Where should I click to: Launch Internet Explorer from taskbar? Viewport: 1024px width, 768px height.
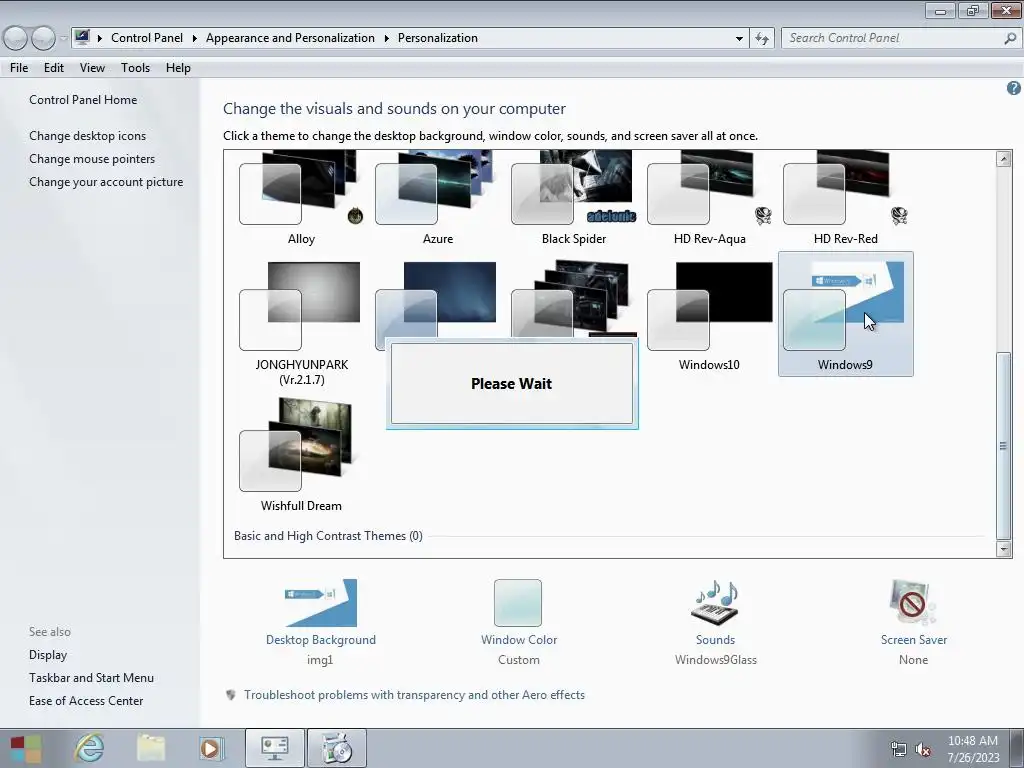click(x=89, y=748)
